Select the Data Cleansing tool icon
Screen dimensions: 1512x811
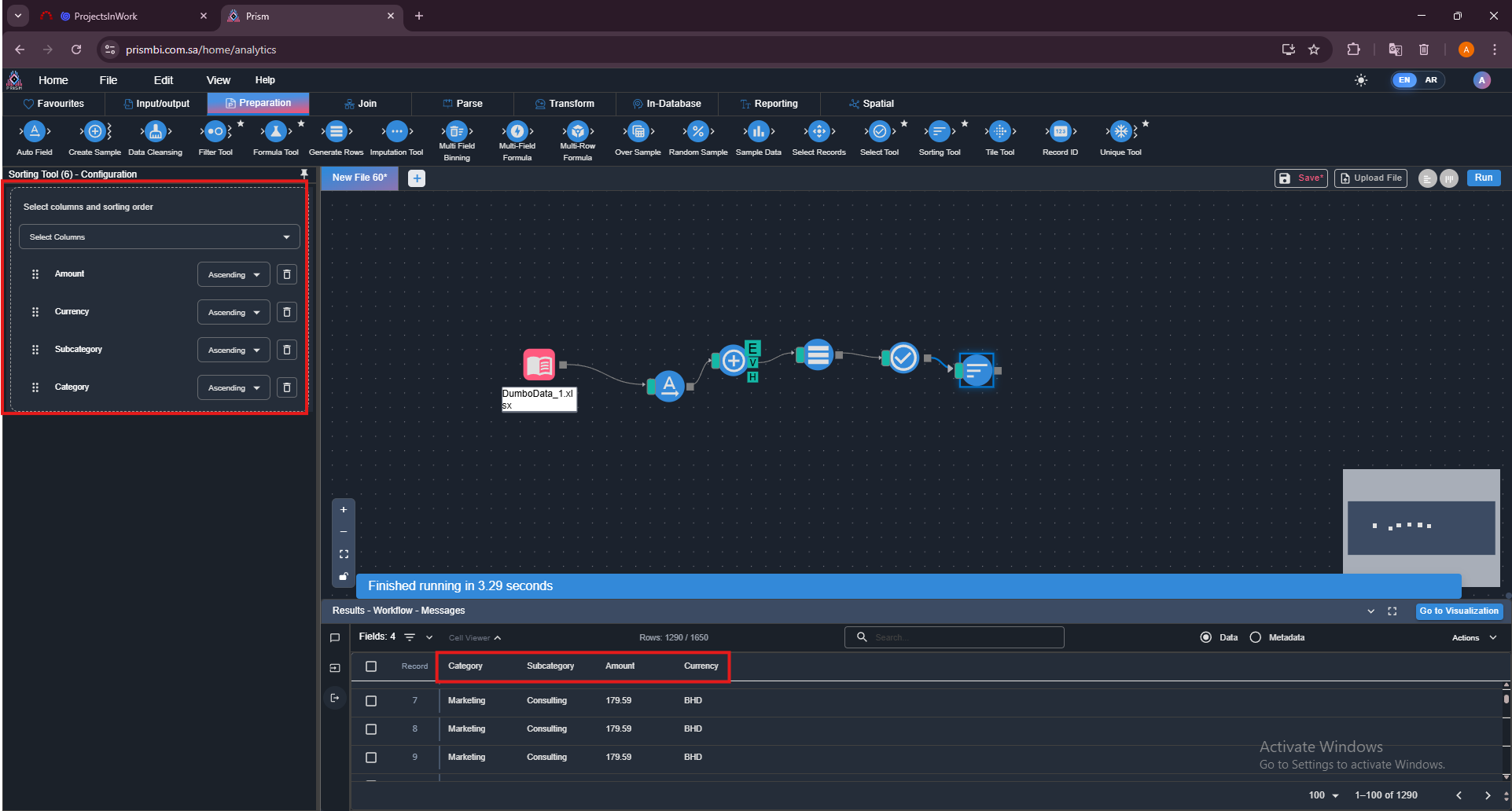pyautogui.click(x=155, y=132)
